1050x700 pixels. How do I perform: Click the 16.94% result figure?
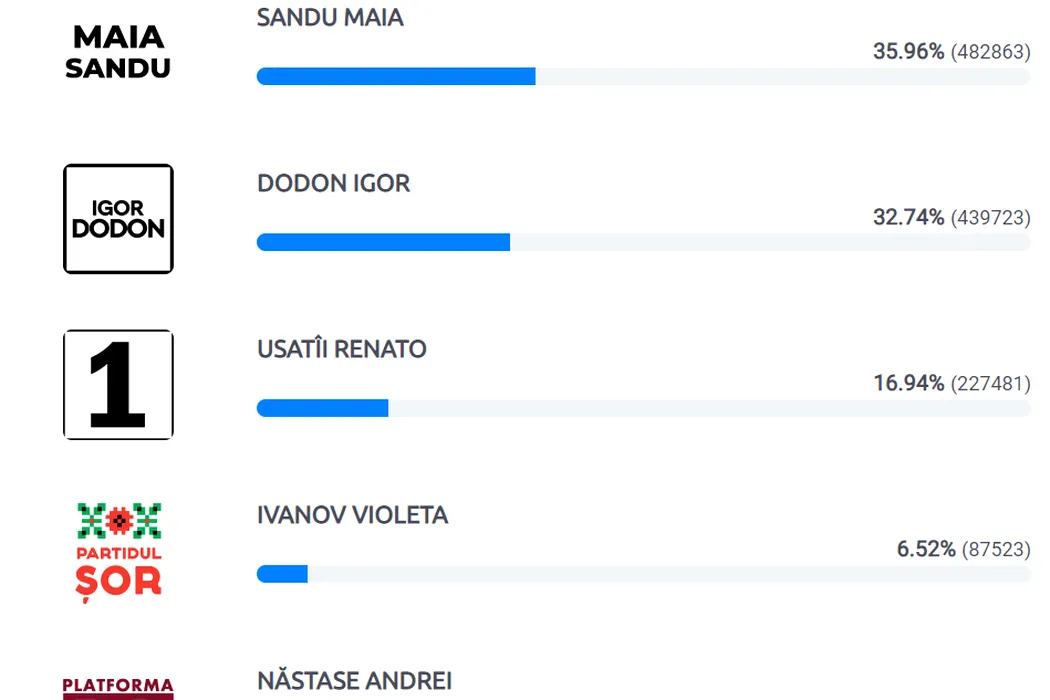coord(908,383)
